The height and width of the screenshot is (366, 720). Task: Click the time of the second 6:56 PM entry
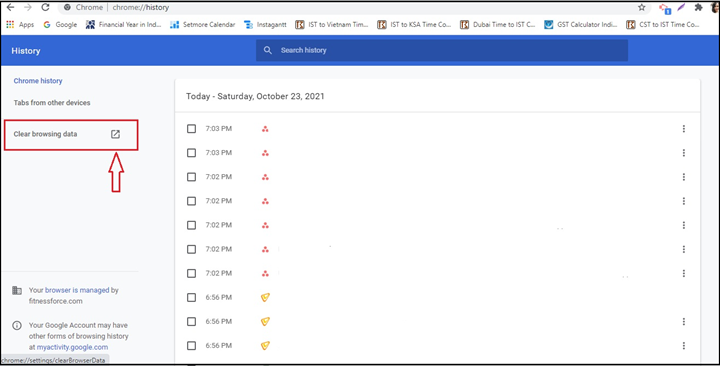(x=219, y=322)
